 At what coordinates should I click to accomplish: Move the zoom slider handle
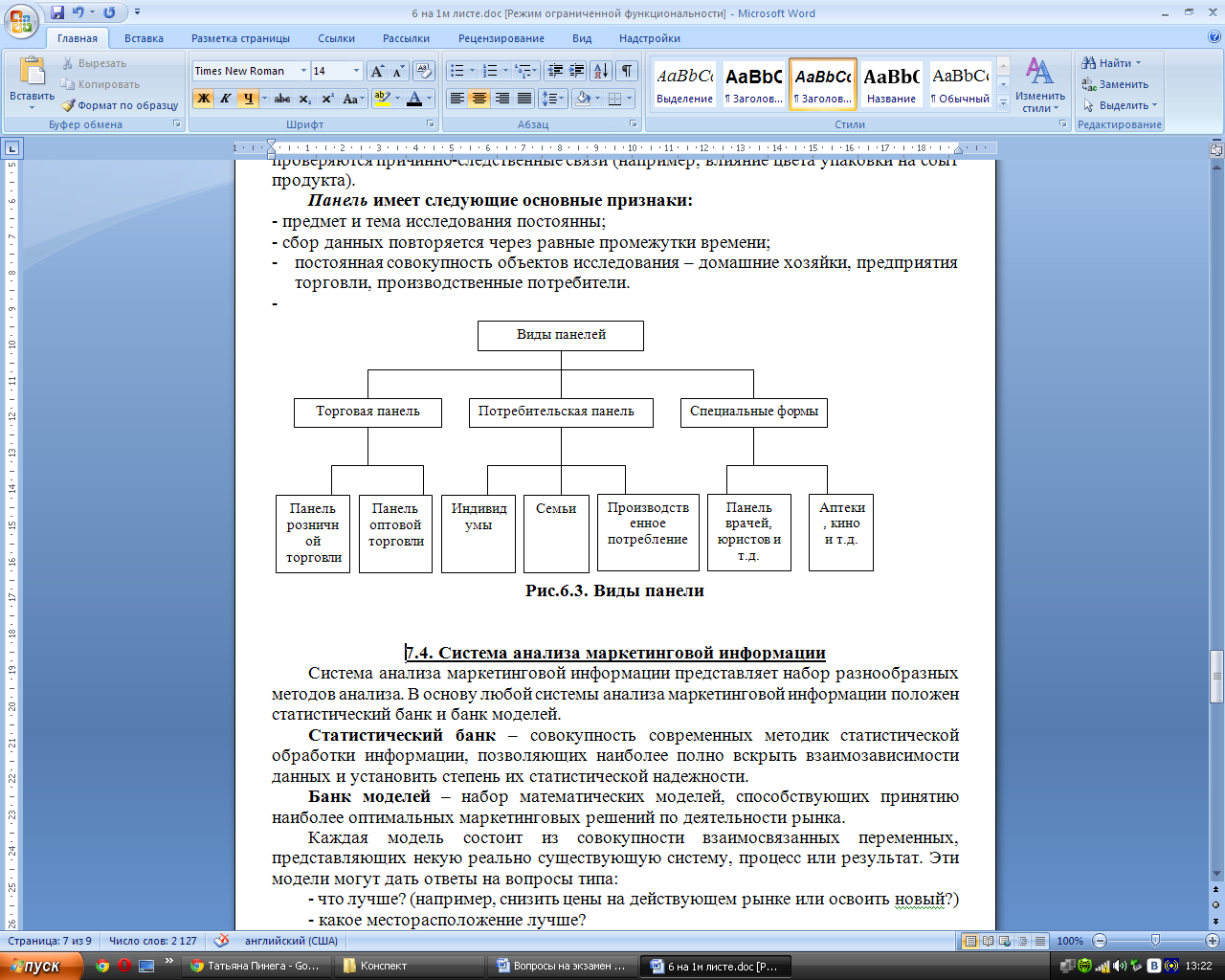pos(1155,941)
